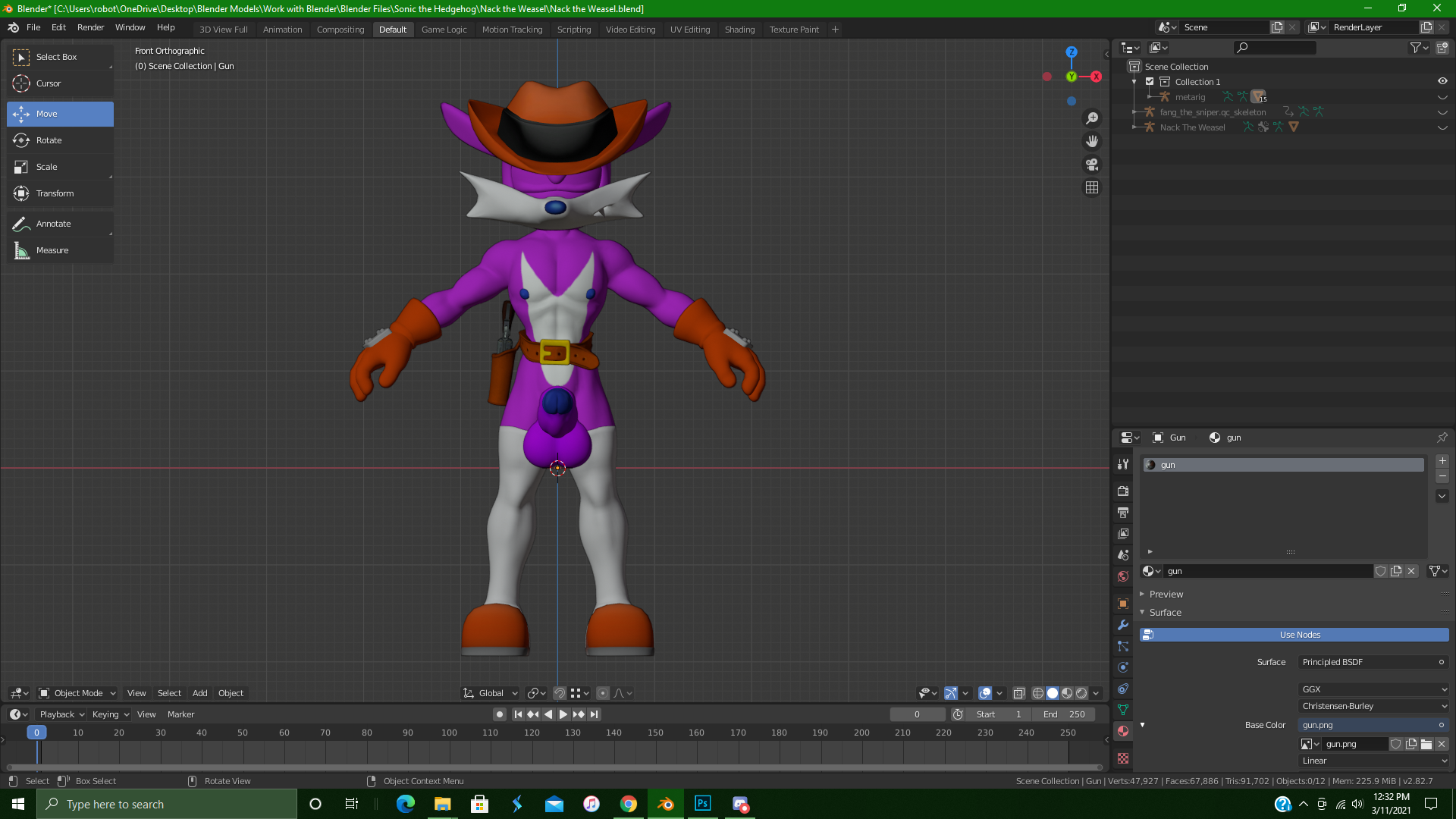The width and height of the screenshot is (1456, 819).
Task: Hide Collection 1 with the eye icon
Action: click(x=1442, y=82)
